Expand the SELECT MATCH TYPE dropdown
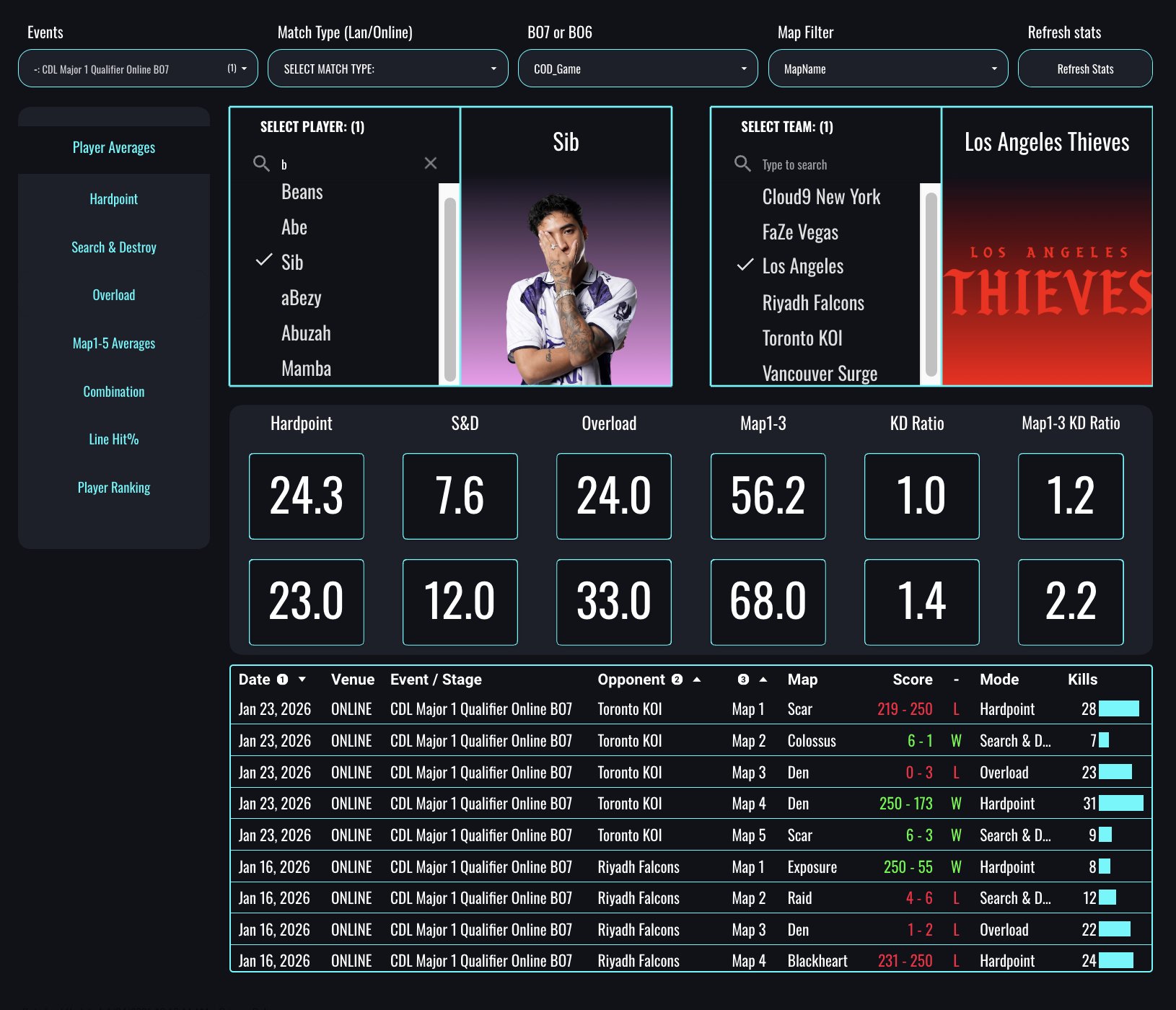The height and width of the screenshot is (1010, 1176). point(387,69)
